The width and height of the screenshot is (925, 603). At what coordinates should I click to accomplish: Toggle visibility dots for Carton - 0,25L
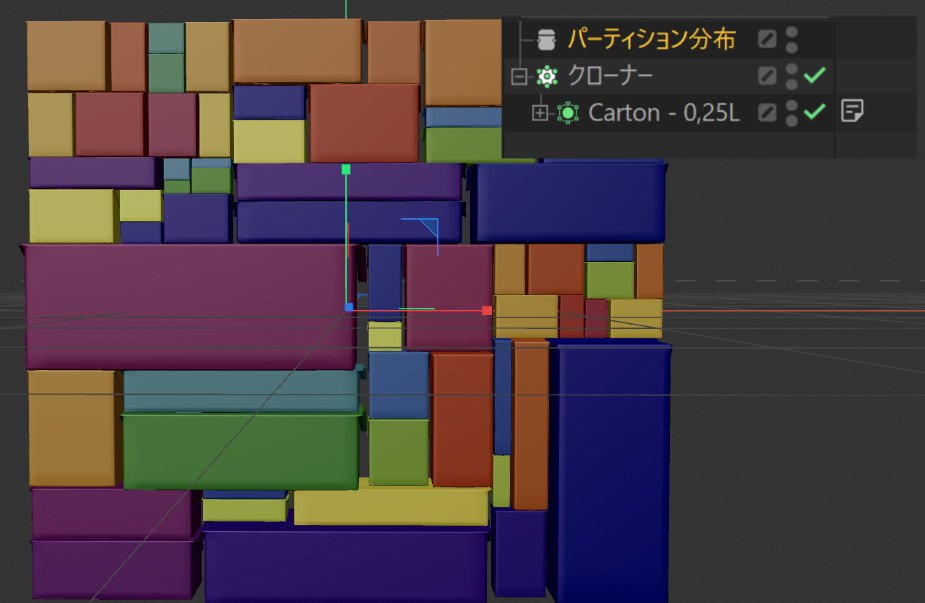[x=792, y=112]
